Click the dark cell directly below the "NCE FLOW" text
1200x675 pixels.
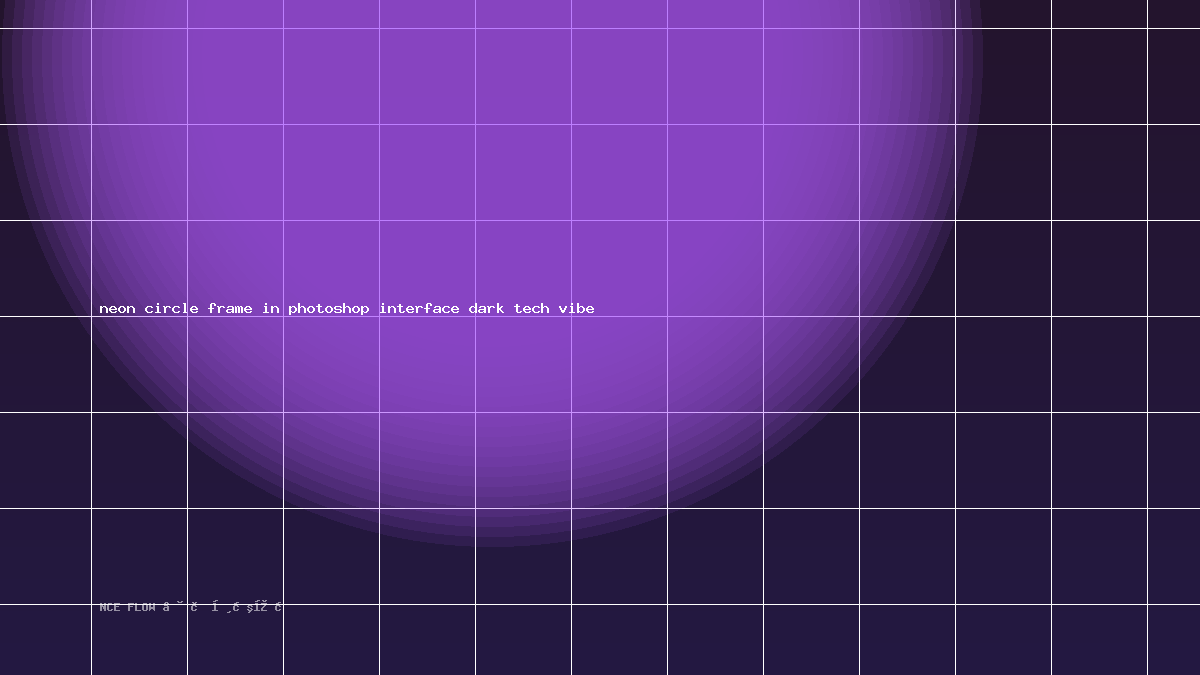[139, 640]
